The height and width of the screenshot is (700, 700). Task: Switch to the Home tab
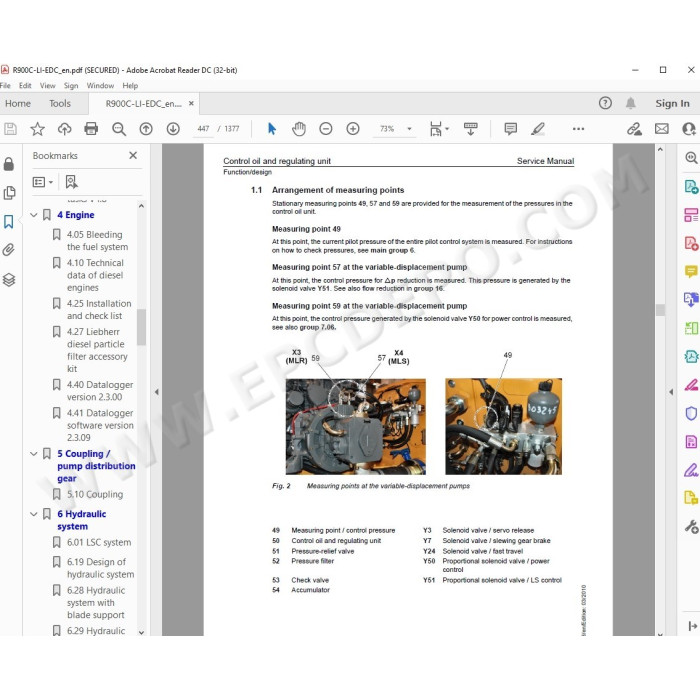click(18, 104)
